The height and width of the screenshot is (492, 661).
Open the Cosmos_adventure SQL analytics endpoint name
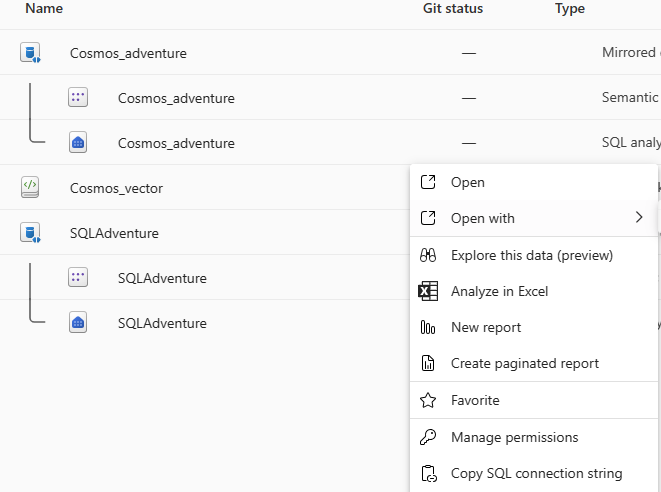point(176,143)
